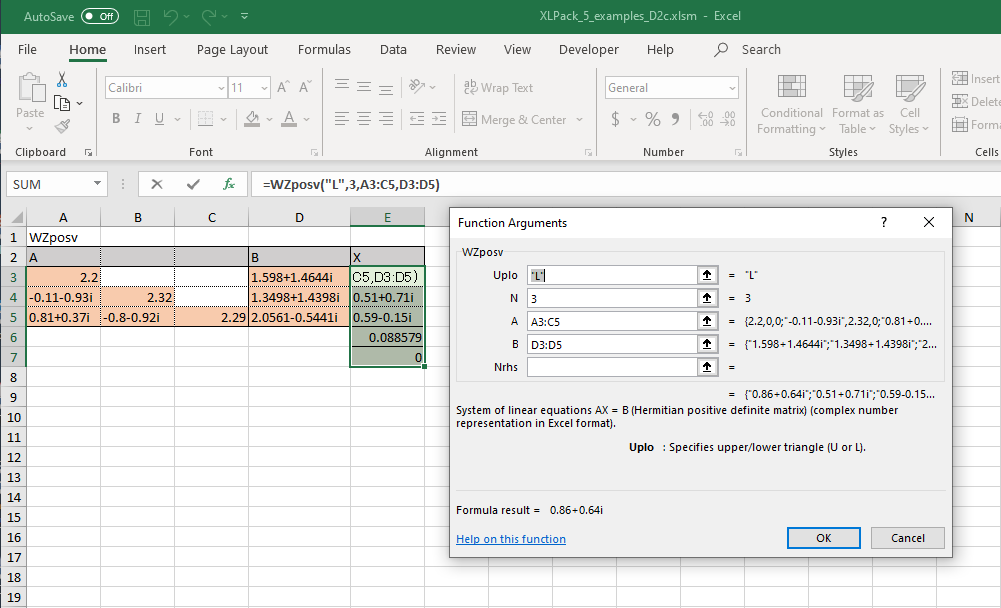Click the dialog's question mark help button
This screenshot has width=1001, height=608.
(884, 222)
